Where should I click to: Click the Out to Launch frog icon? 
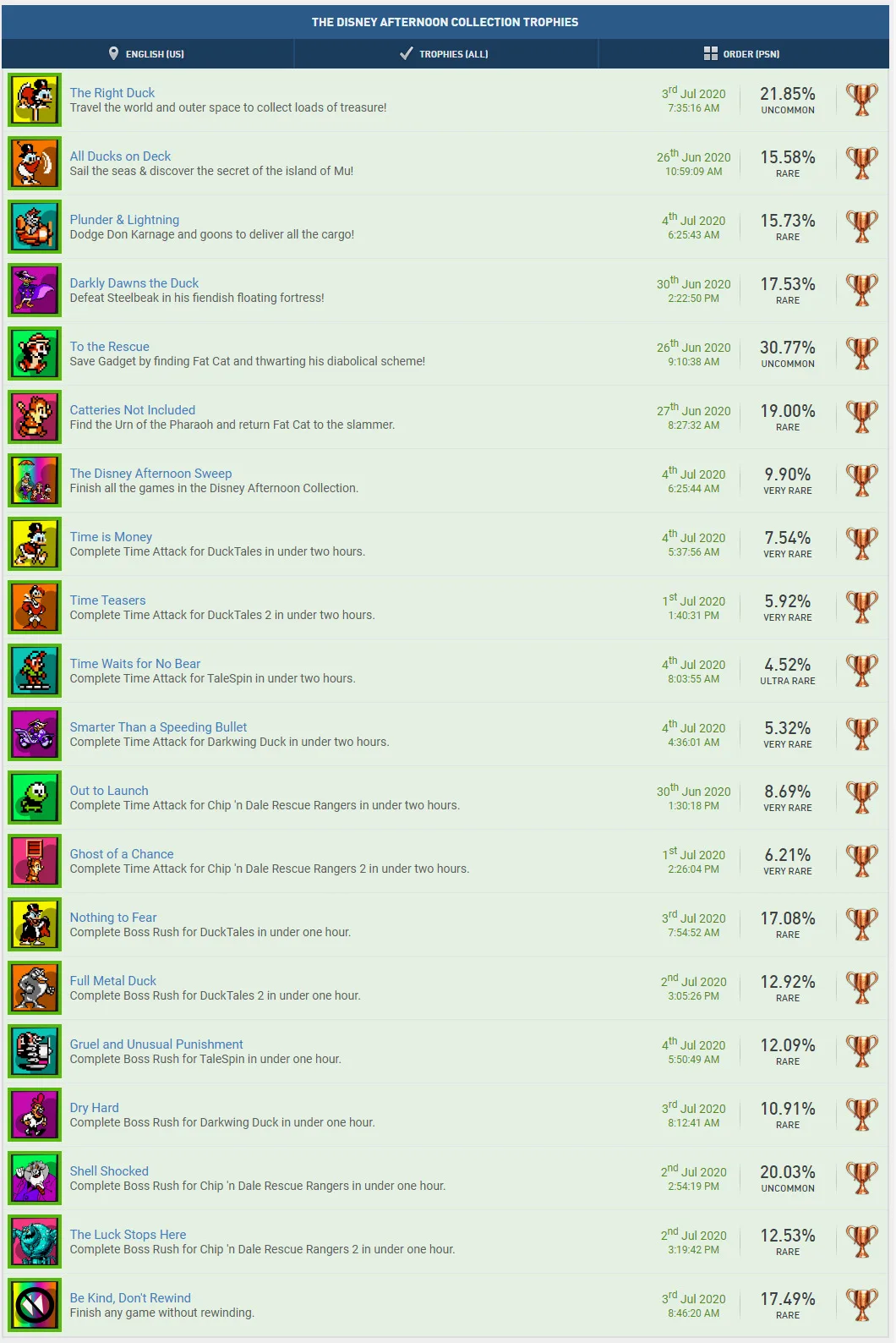click(x=35, y=798)
